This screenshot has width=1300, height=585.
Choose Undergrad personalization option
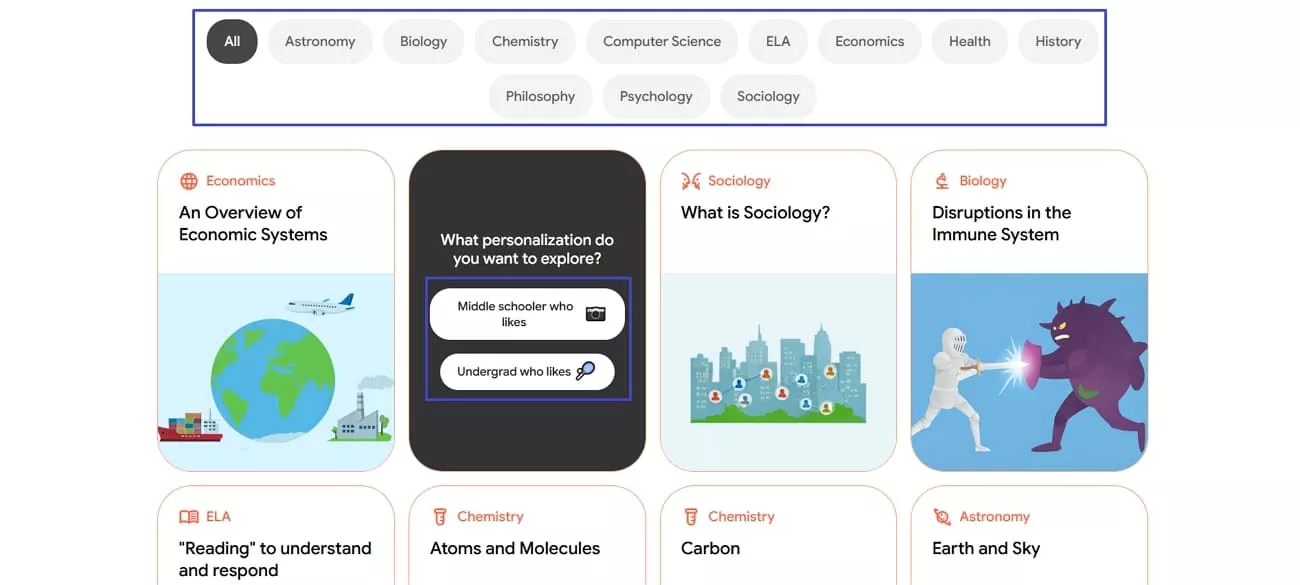(x=514, y=372)
